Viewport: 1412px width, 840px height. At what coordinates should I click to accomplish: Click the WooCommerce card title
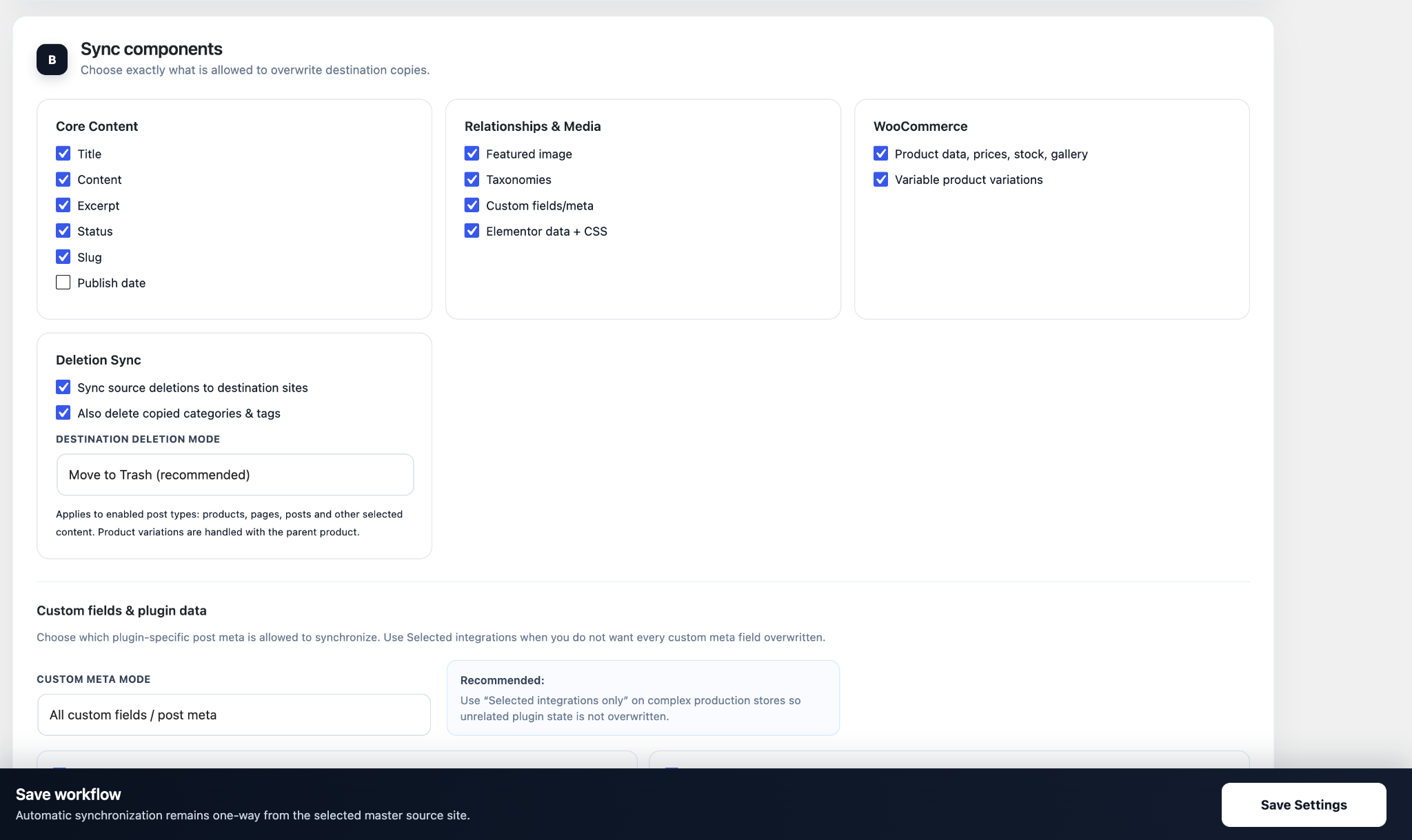920,126
